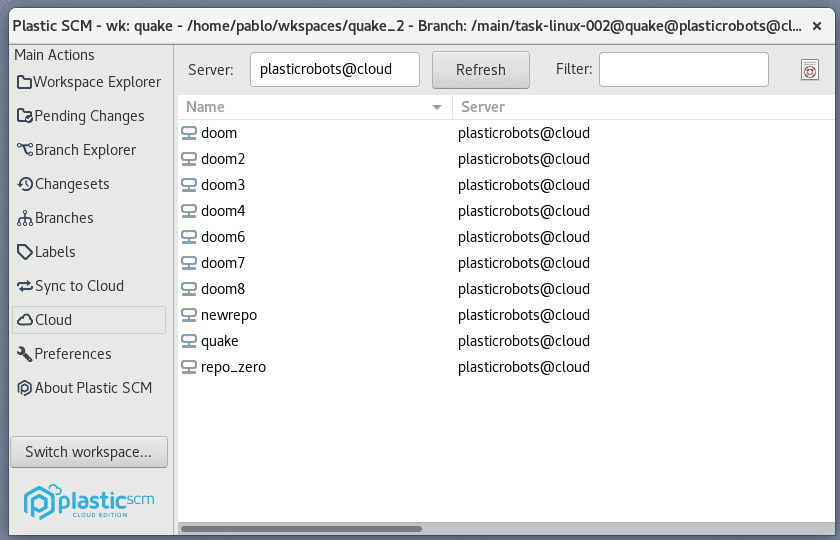Click the server cell in the quake row
Viewport: 840px width, 540px height.
coord(524,341)
